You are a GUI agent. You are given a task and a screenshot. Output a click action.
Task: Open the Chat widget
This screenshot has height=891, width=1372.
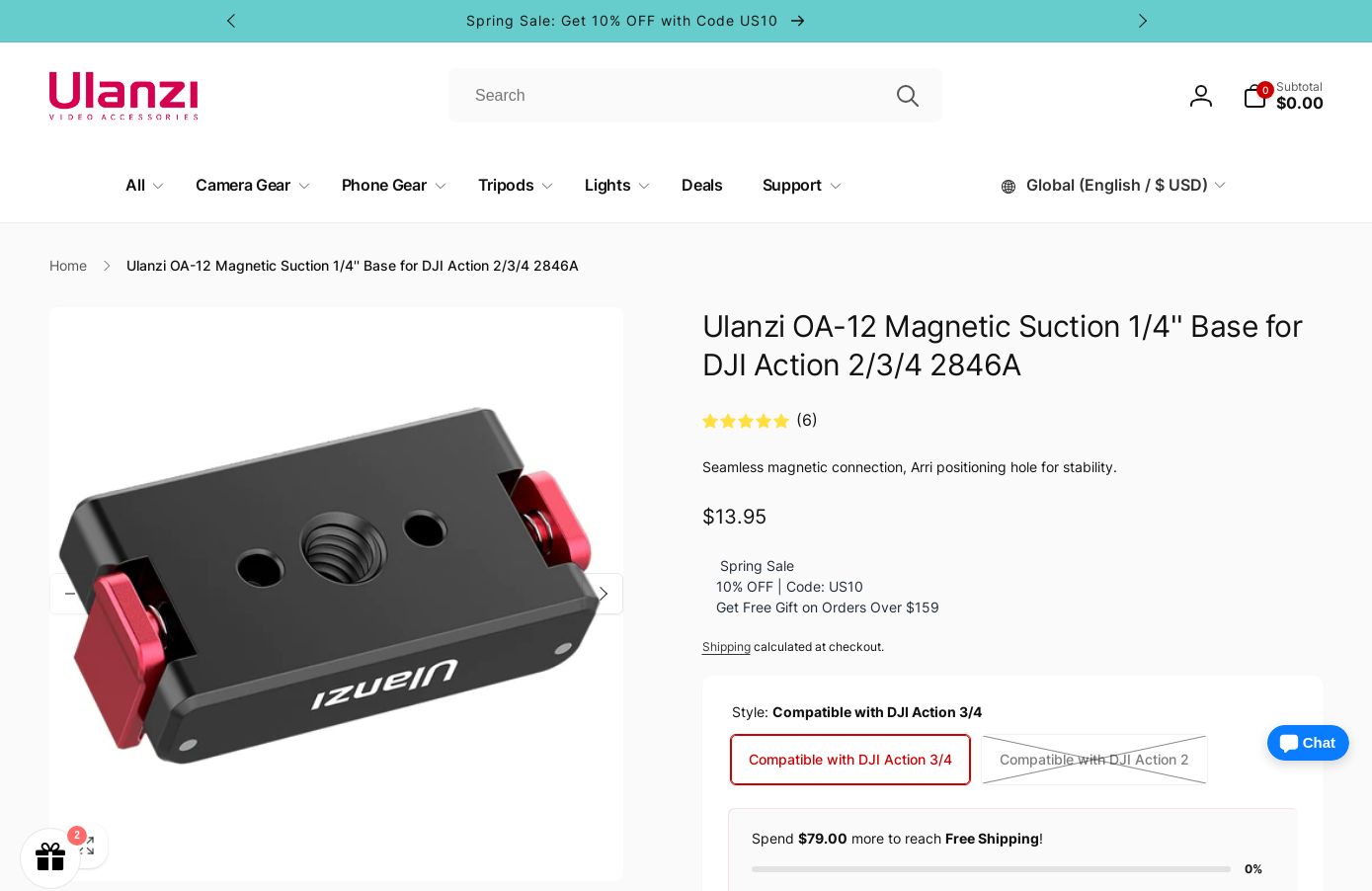point(1307,743)
